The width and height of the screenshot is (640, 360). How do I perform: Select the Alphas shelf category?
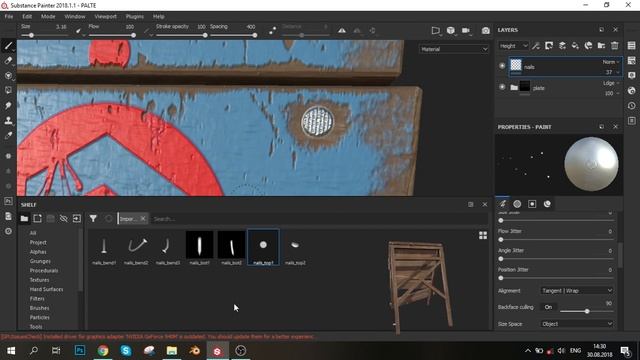pyautogui.click(x=38, y=252)
